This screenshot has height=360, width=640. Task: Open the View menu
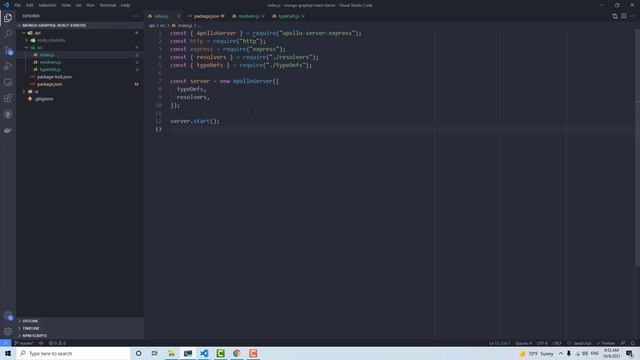66,5
